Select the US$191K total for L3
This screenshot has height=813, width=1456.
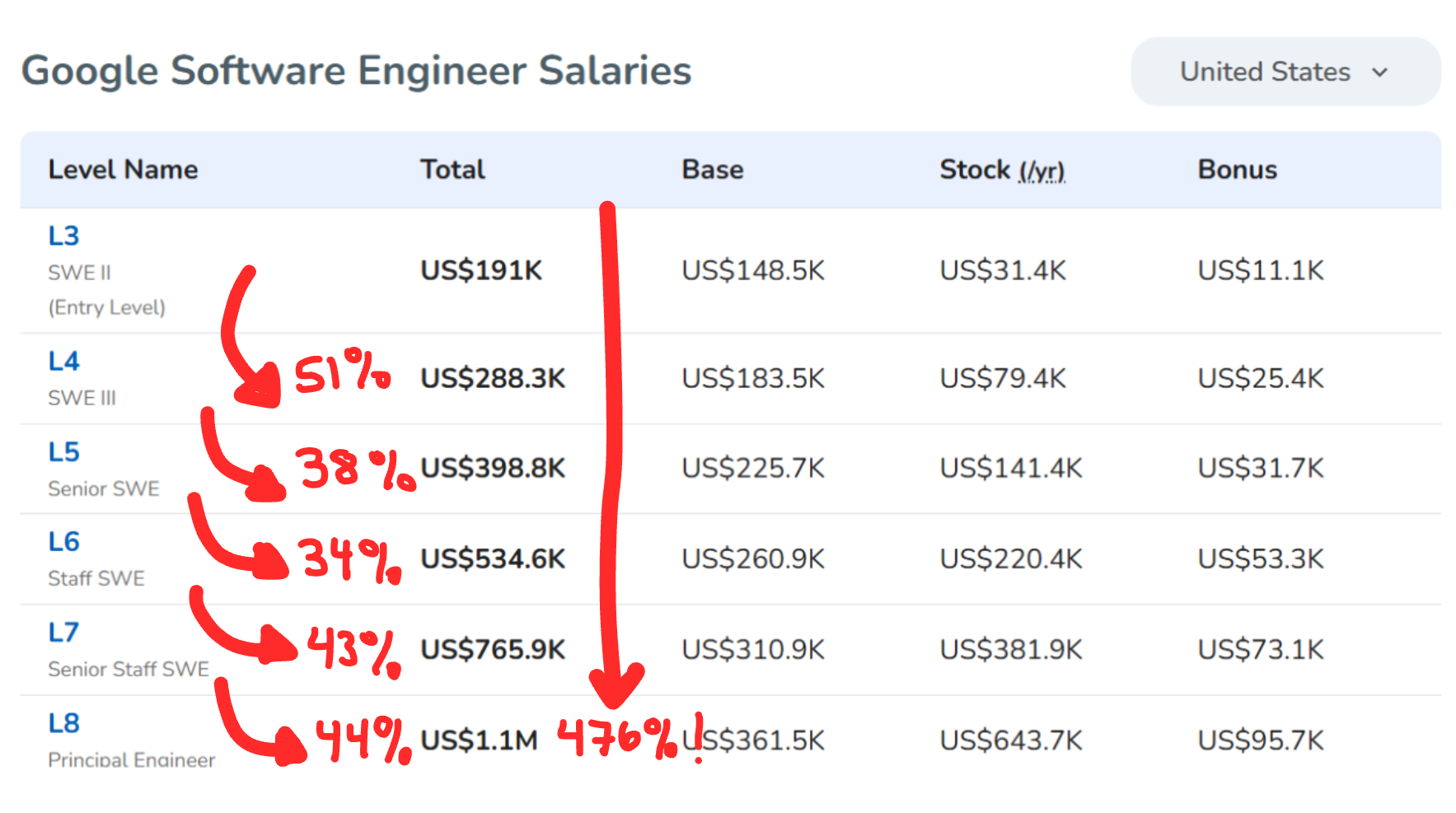click(481, 270)
